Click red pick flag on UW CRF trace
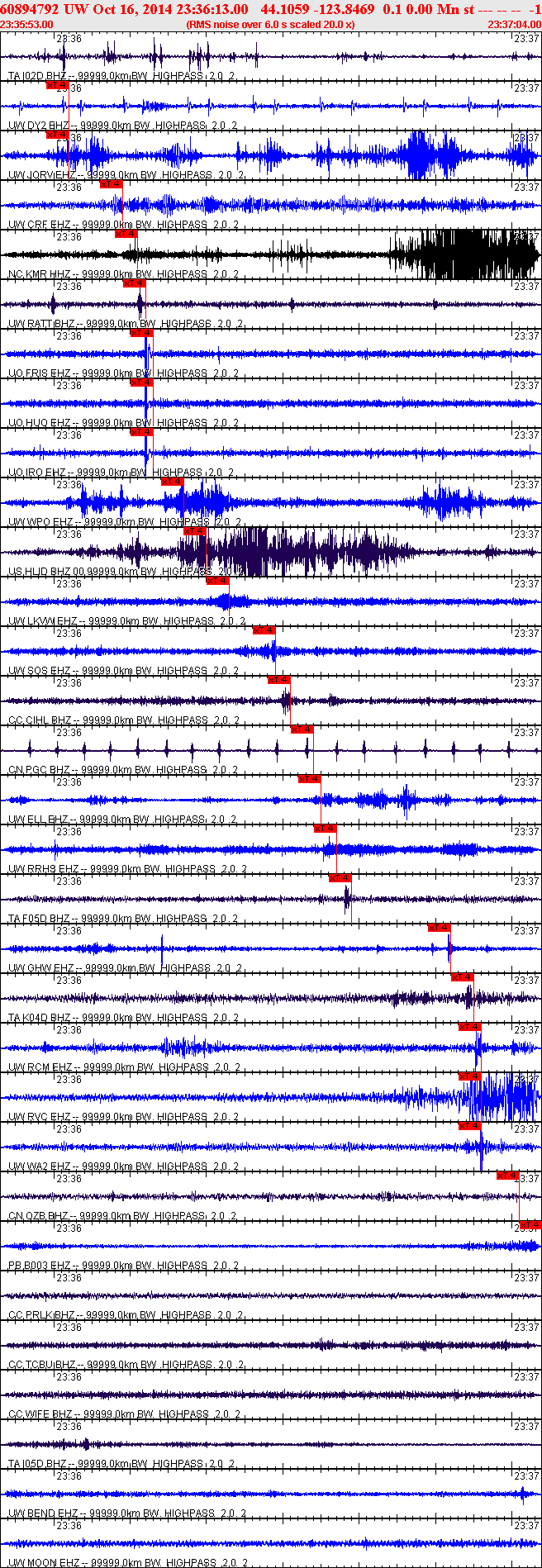542x1568 pixels. coord(112,184)
